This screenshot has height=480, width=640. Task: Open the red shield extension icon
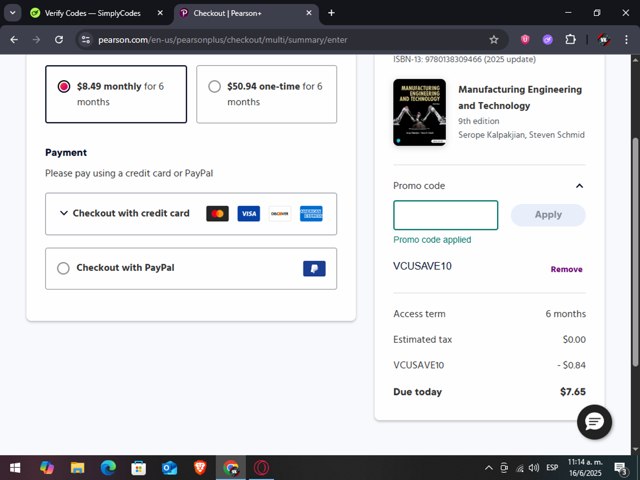(x=525, y=40)
